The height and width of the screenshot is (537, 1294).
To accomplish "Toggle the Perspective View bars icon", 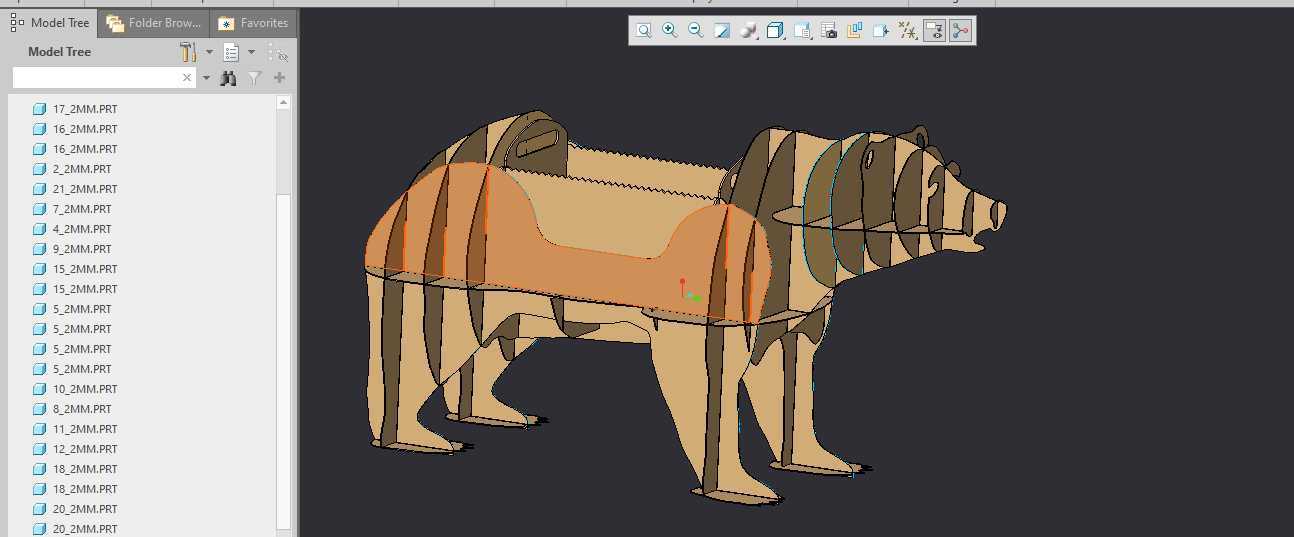I will click(x=855, y=31).
